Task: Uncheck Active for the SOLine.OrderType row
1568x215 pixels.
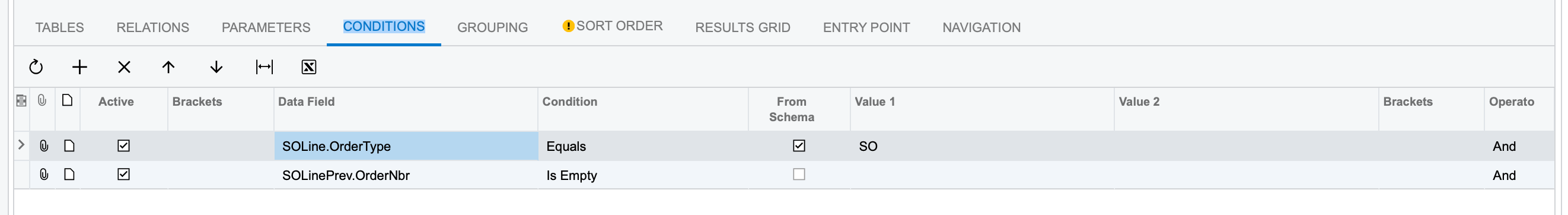Action: (123, 146)
